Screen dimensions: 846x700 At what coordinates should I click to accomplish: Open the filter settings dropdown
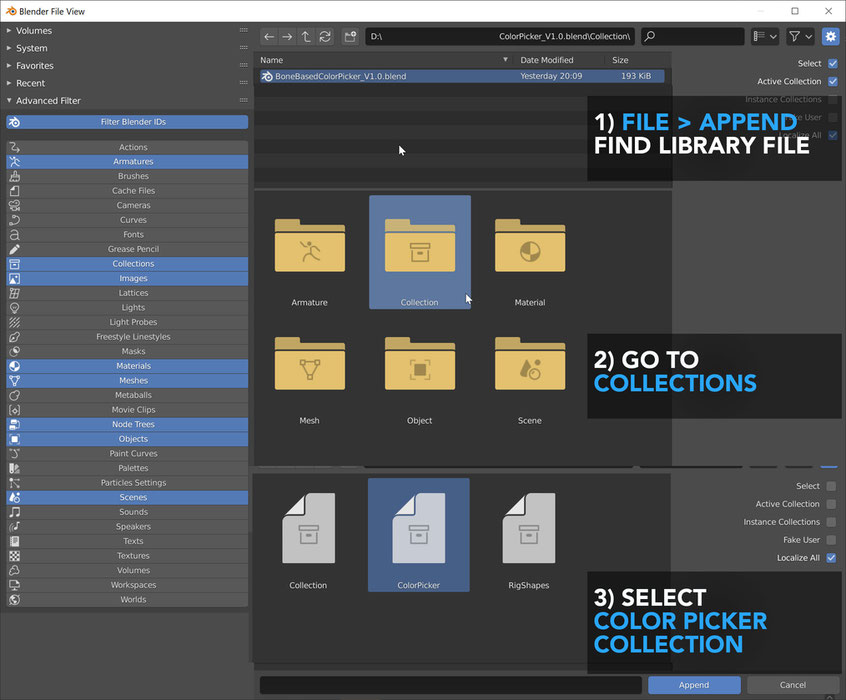coord(801,37)
